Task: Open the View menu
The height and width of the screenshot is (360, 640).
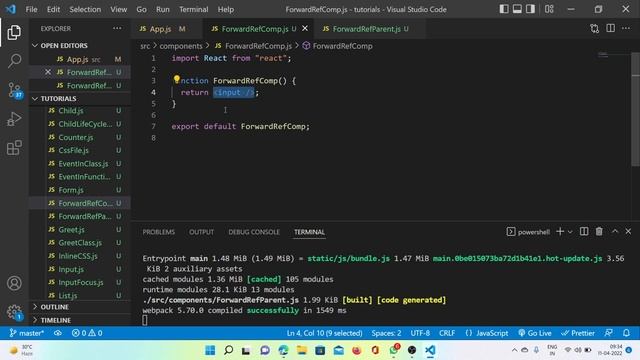Action: pyautogui.click(x=118, y=9)
